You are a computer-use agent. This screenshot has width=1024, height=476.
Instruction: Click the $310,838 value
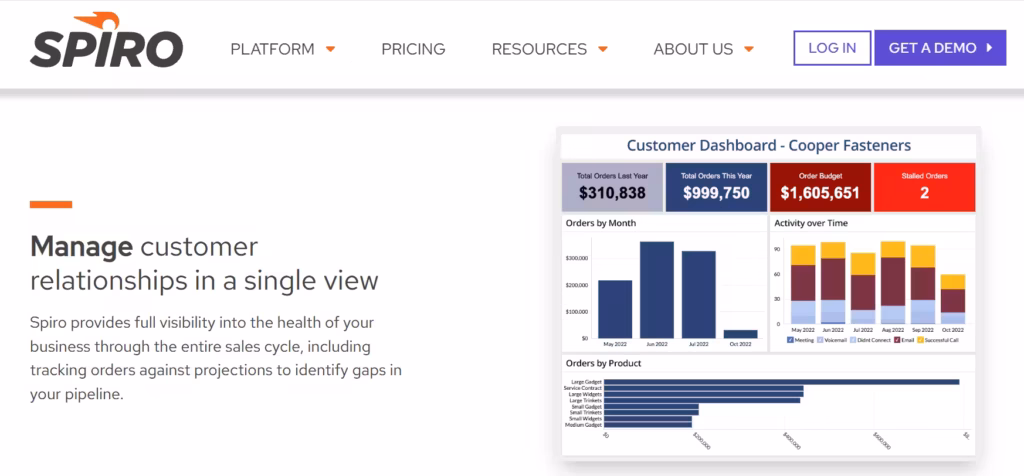(x=613, y=193)
